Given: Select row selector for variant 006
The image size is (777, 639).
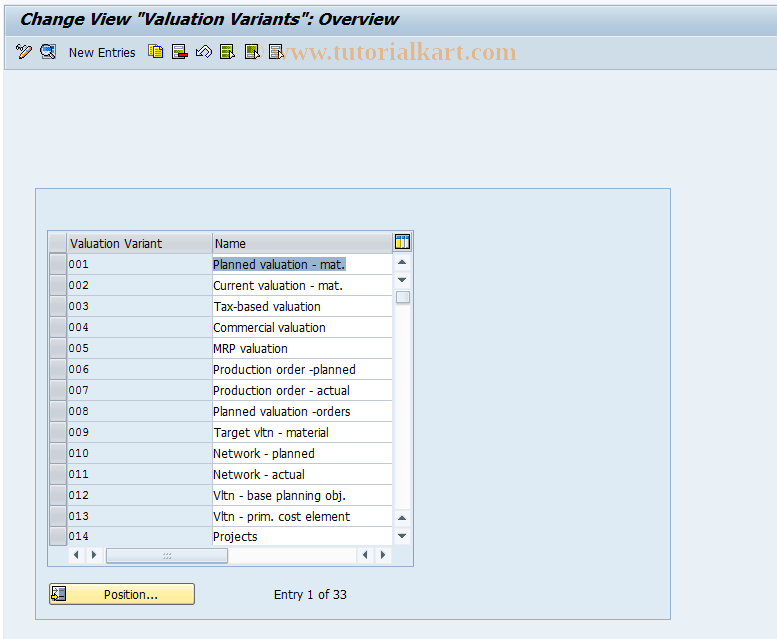Looking at the screenshot, I should (58, 369).
